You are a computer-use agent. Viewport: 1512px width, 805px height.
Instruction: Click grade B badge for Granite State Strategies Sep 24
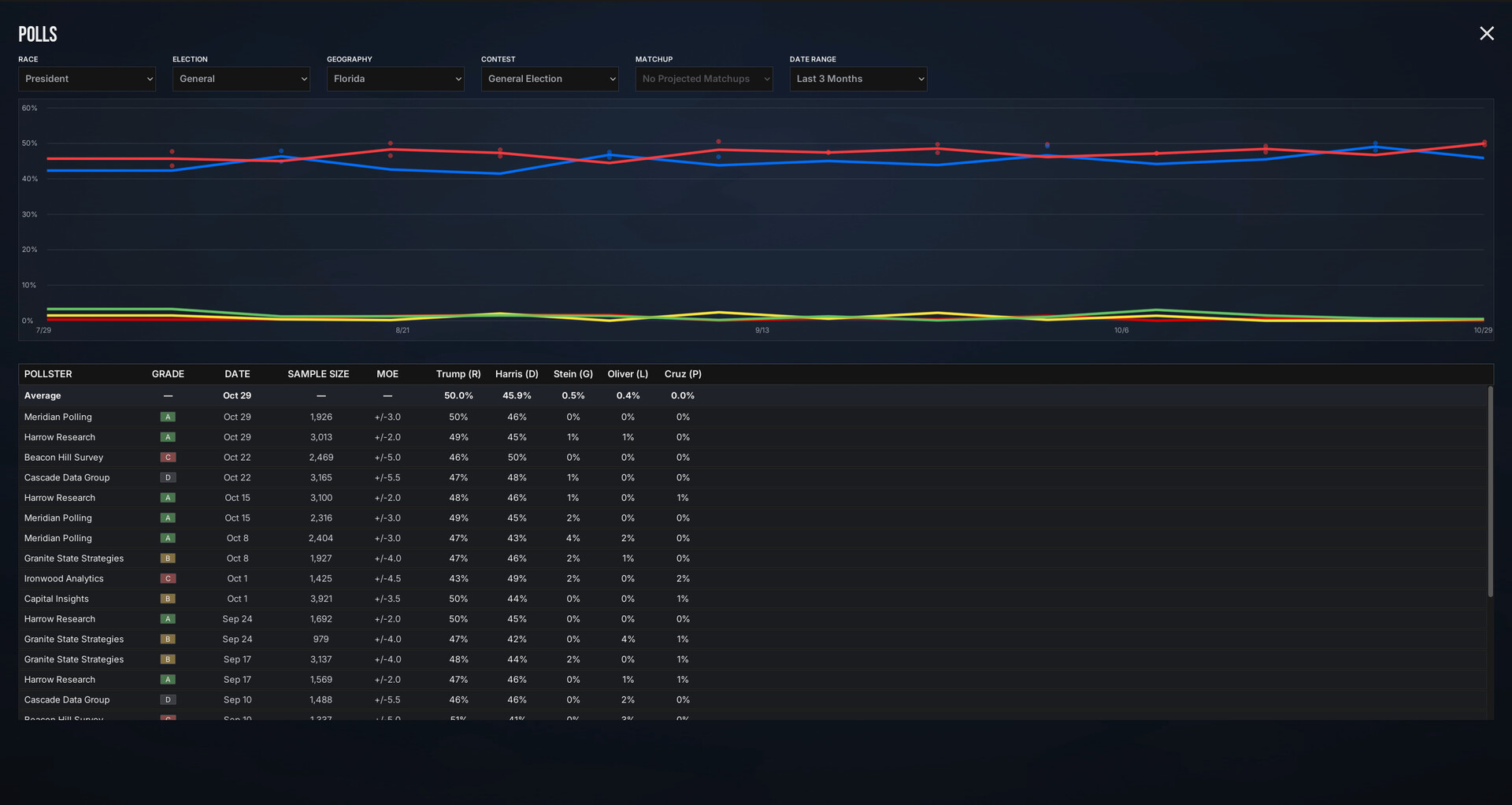tap(168, 640)
